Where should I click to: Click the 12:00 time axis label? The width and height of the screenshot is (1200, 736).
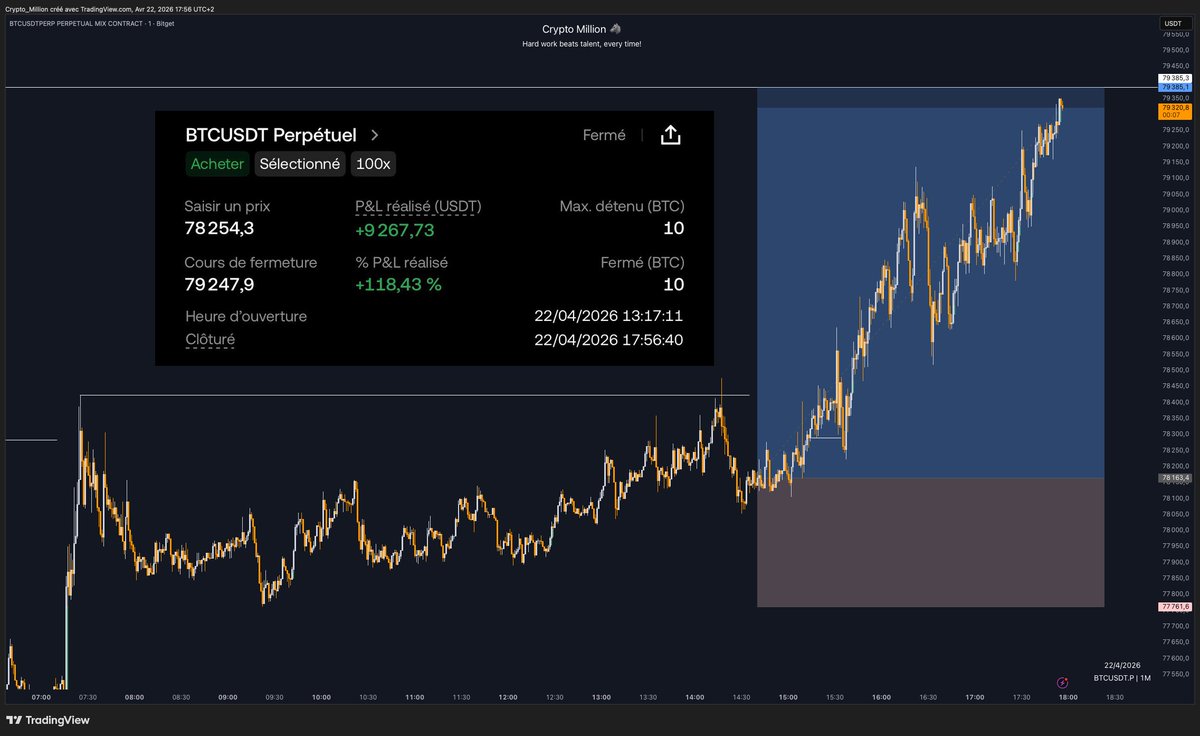tap(508, 698)
